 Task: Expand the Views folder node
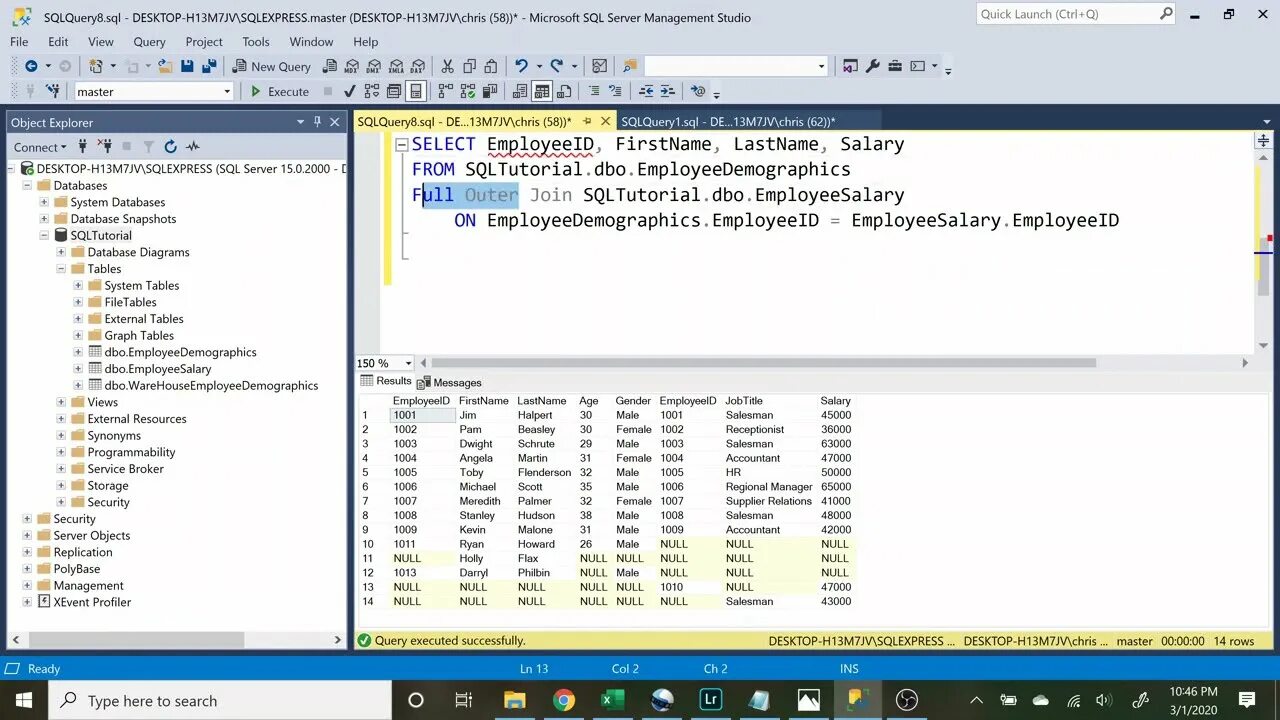click(61, 402)
